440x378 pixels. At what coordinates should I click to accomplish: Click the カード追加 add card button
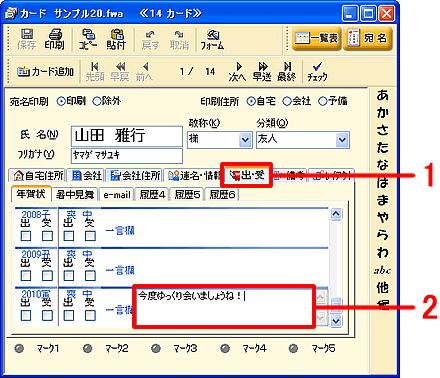pos(45,71)
